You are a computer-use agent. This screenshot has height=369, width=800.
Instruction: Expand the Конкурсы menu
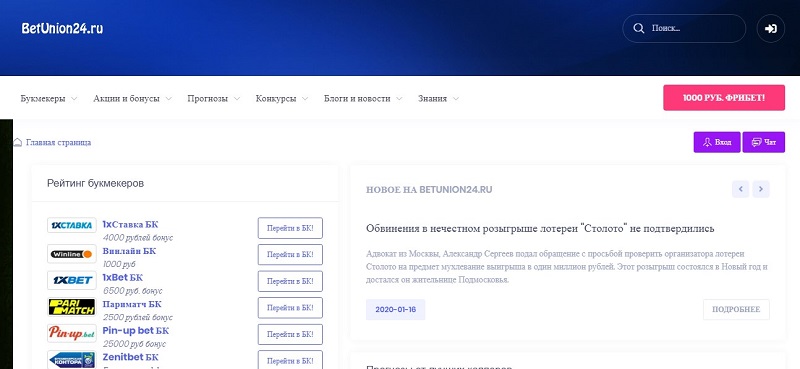(x=282, y=99)
